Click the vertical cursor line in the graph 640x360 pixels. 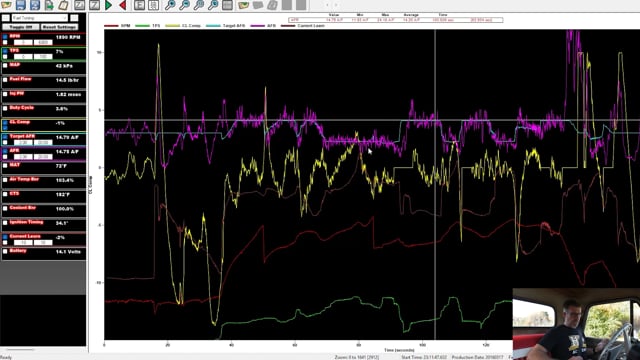coord(435,184)
